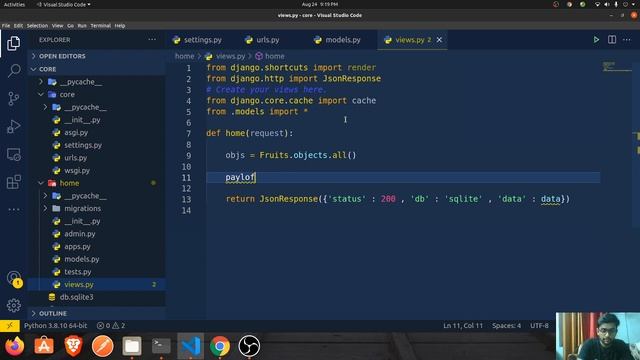
Task: Expand the top-level __pycache__ folder
Action: (x=97, y=82)
